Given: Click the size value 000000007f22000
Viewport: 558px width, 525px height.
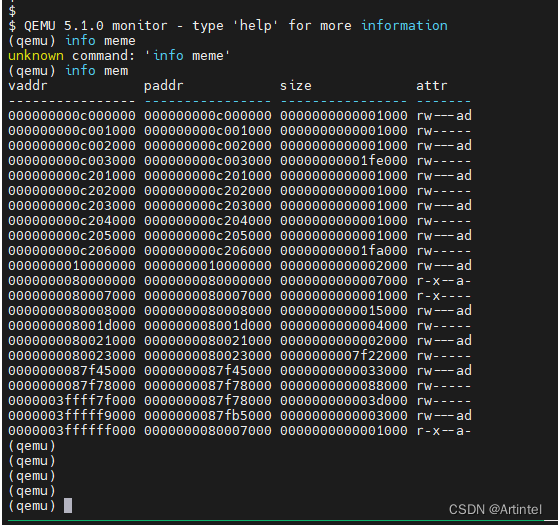Looking at the screenshot, I should pyautogui.click(x=343, y=356).
